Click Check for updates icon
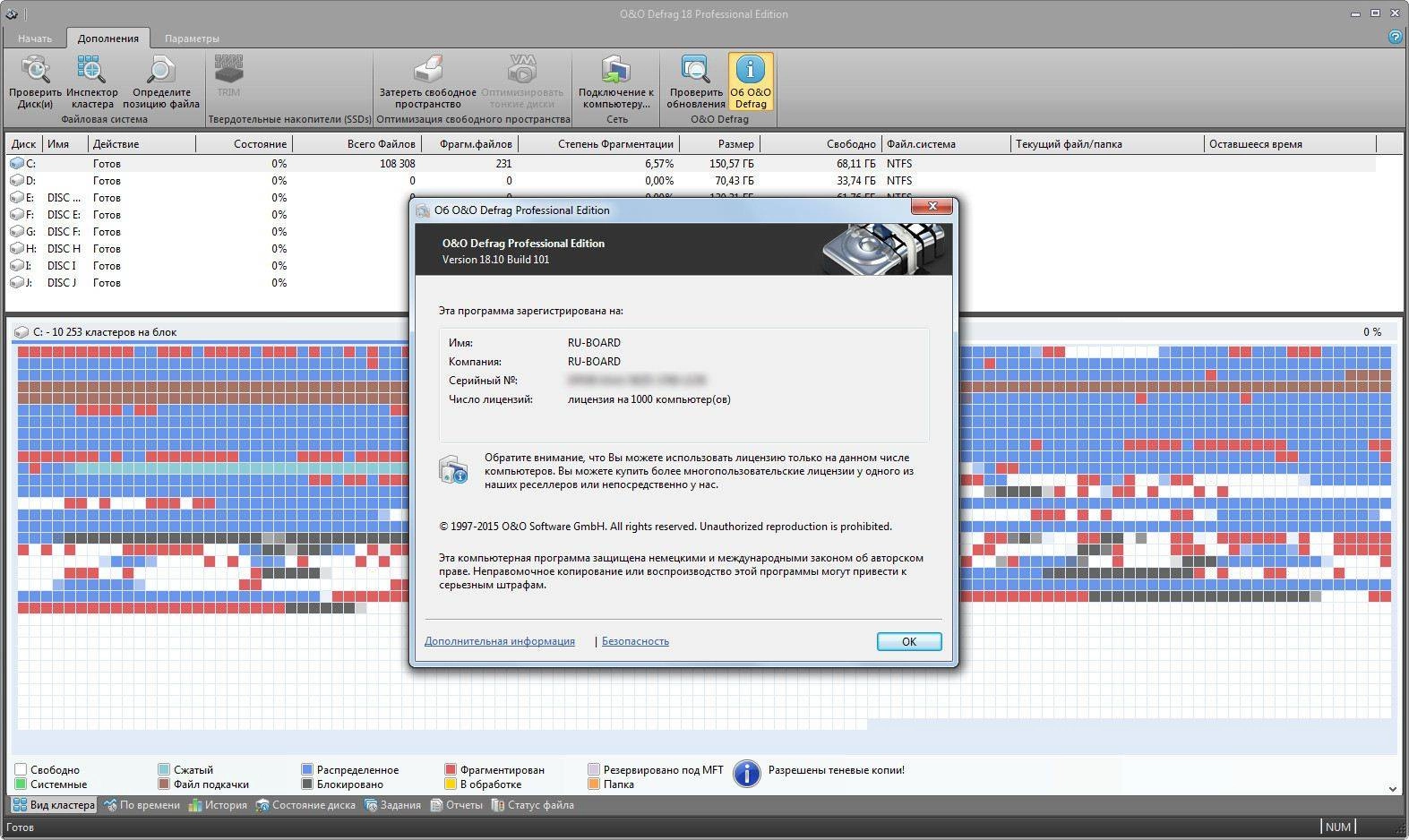 click(696, 69)
